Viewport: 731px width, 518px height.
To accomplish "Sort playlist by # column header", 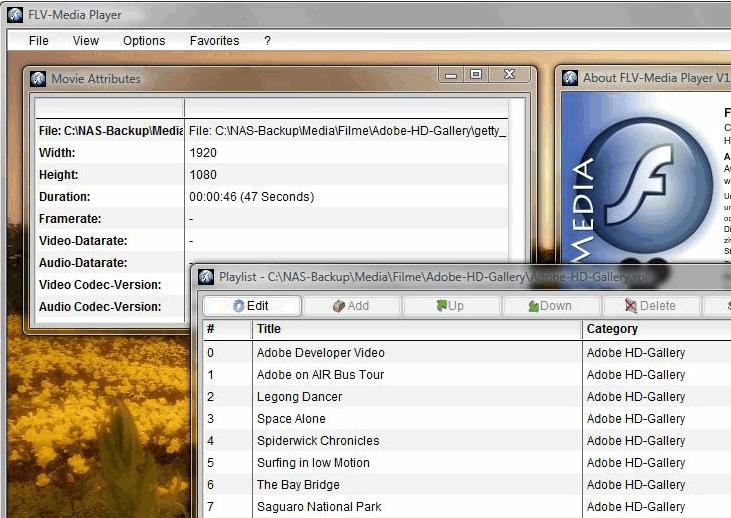I will (x=228, y=329).
